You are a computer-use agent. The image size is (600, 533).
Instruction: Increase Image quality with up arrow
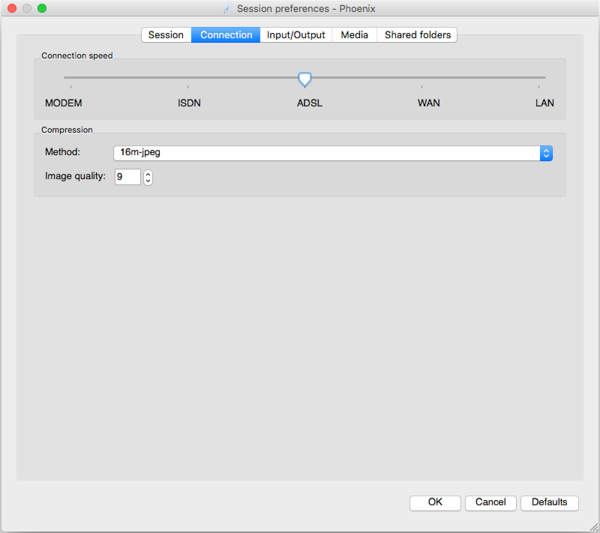coord(148,173)
